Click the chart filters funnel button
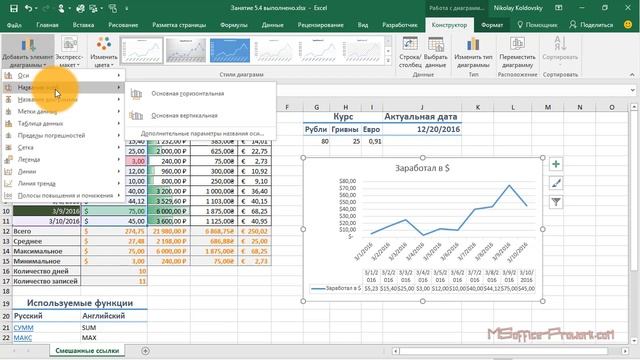 [556, 202]
